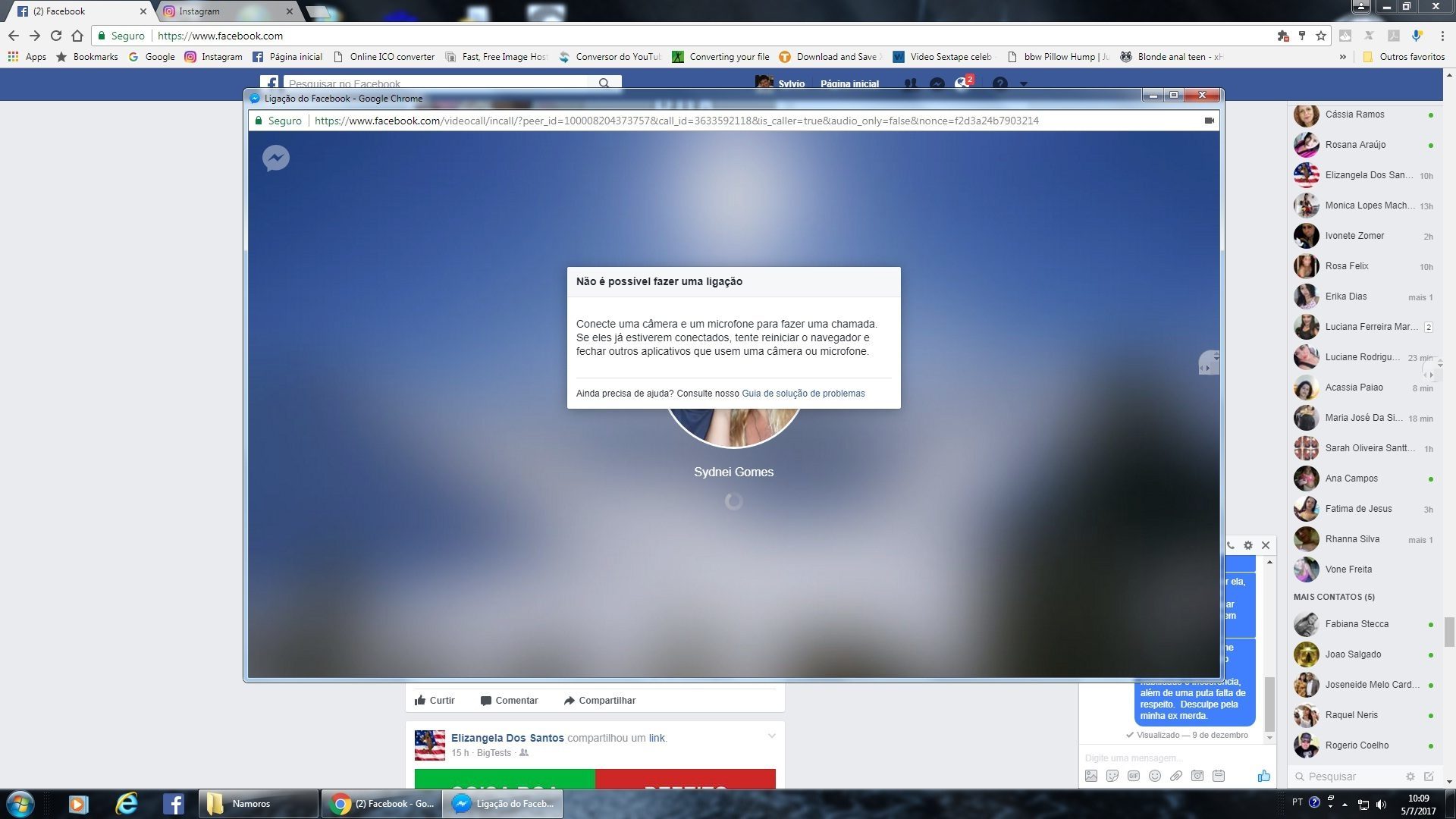Click the Pesquisar no Facebook search field

click(x=437, y=83)
